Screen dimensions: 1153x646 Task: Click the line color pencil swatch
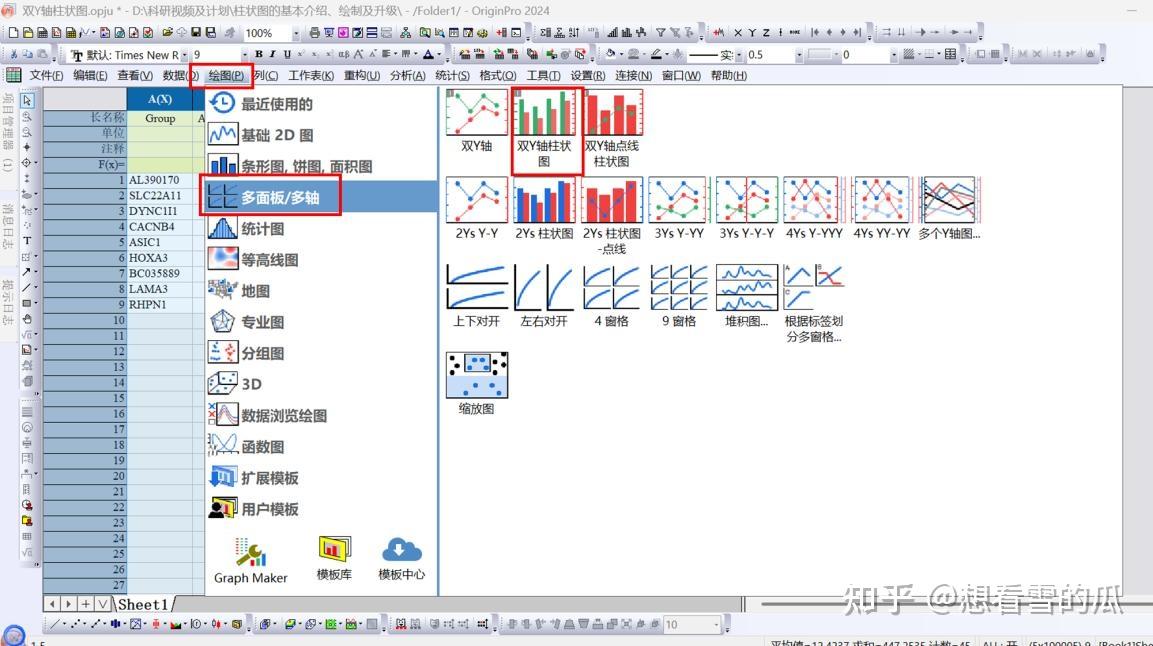656,54
